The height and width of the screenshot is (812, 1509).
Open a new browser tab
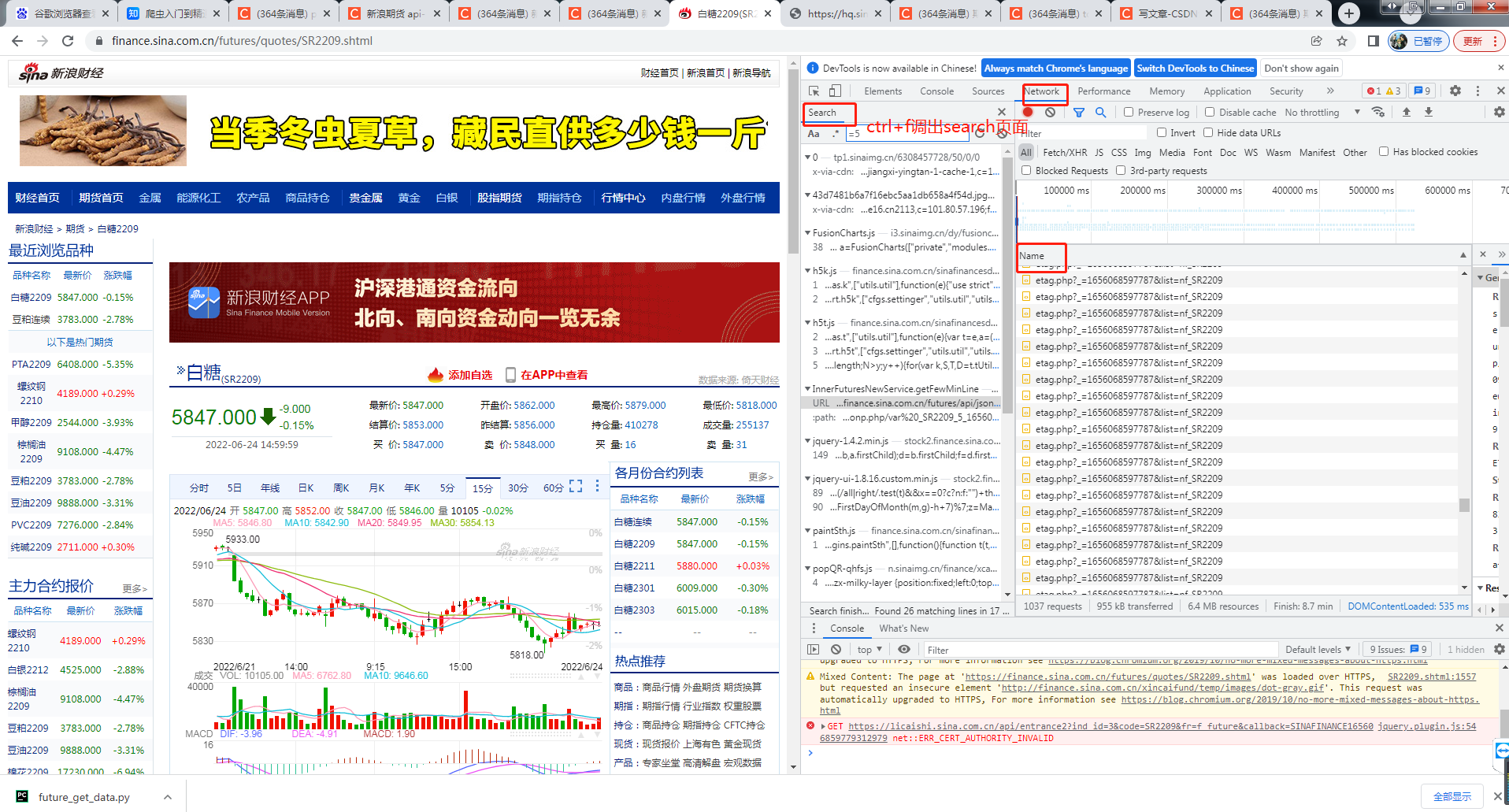(x=1349, y=13)
